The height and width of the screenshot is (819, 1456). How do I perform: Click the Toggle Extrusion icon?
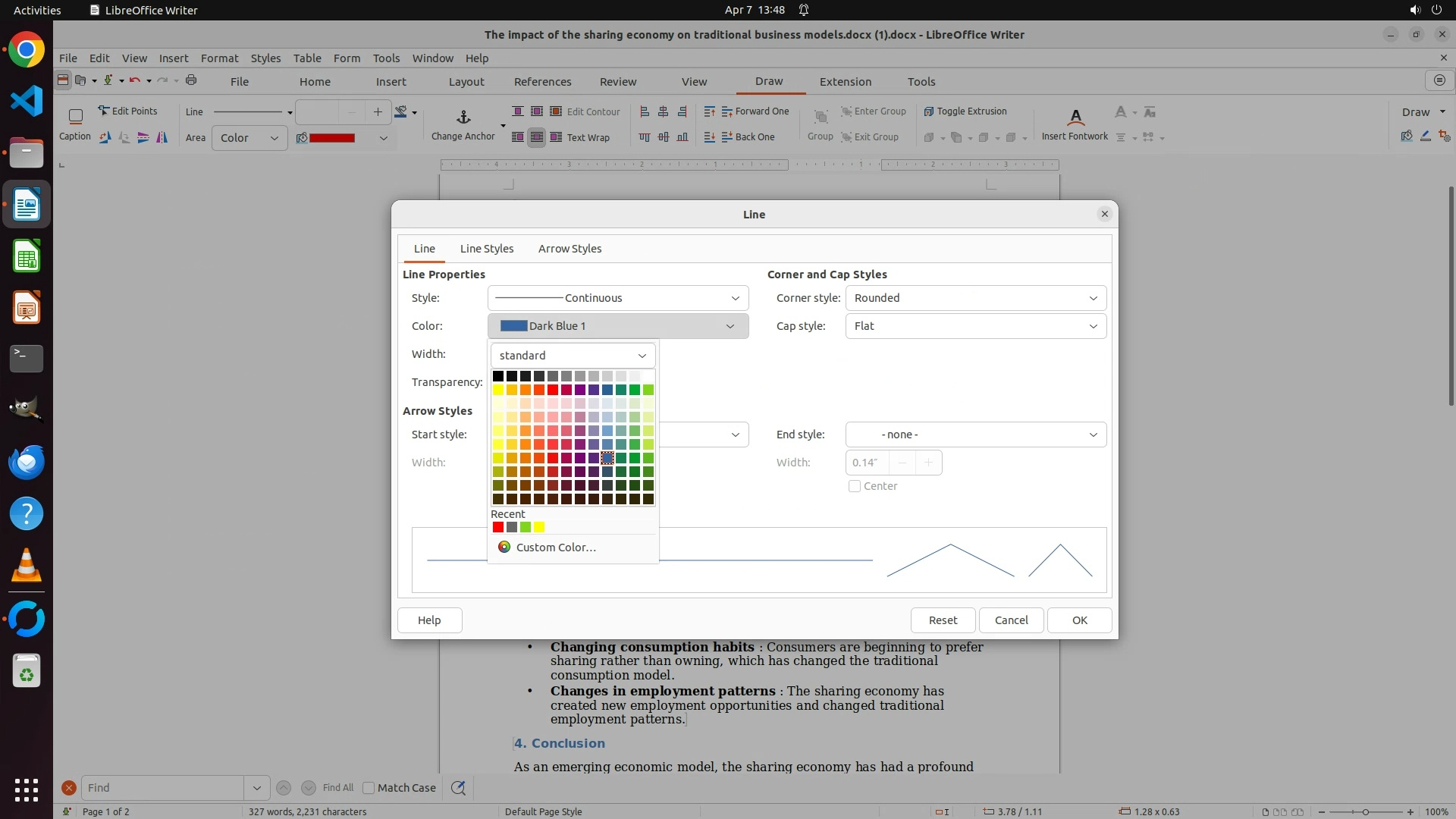[929, 111]
